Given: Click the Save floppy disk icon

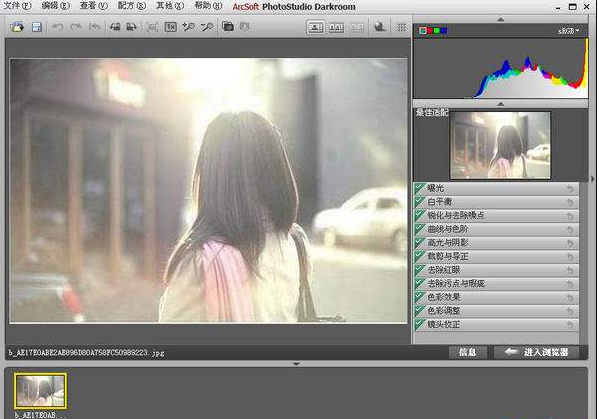Looking at the screenshot, I should (x=37, y=27).
